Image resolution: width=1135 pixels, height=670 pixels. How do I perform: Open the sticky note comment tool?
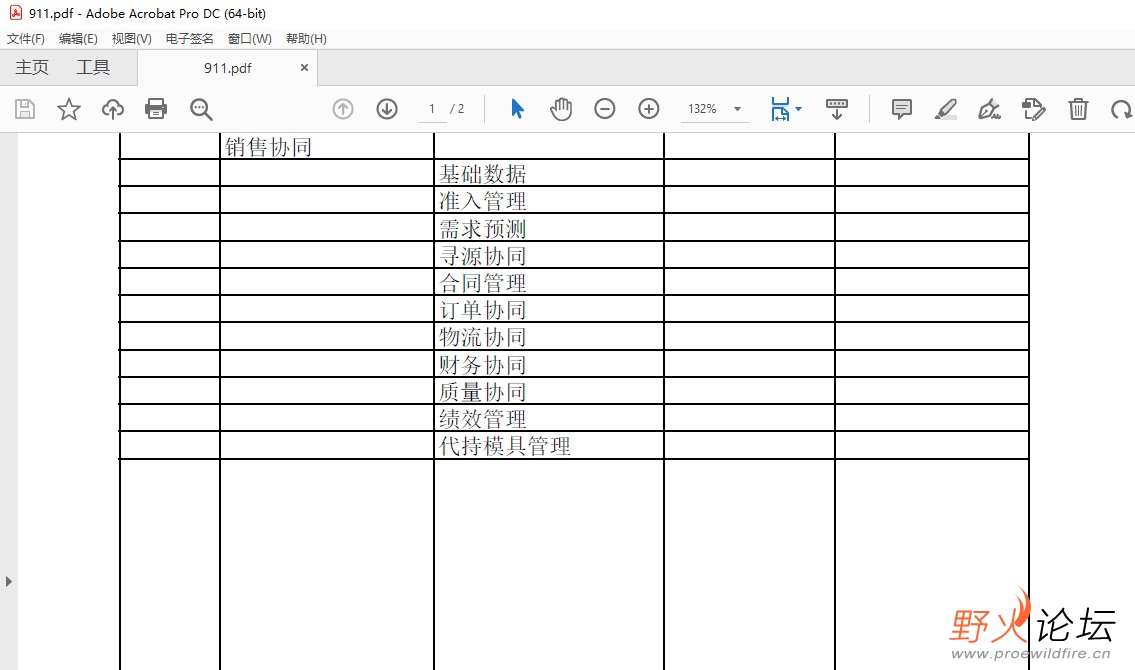pyautogui.click(x=901, y=109)
